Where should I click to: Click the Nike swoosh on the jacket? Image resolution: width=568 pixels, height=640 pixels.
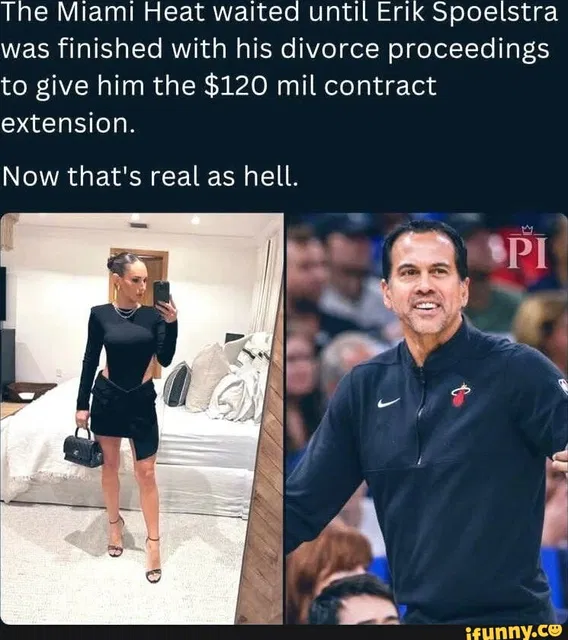388,402
